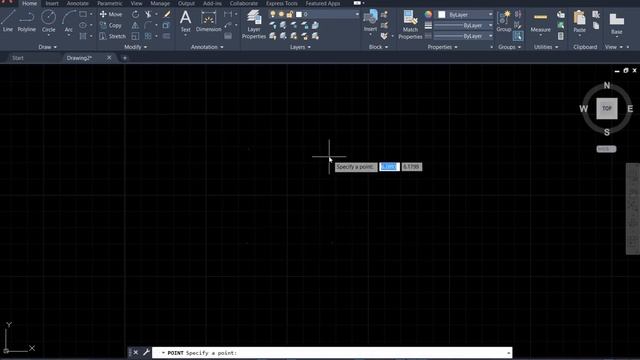Switch to the Annotate ribbon tab

pyautogui.click(x=78, y=3)
